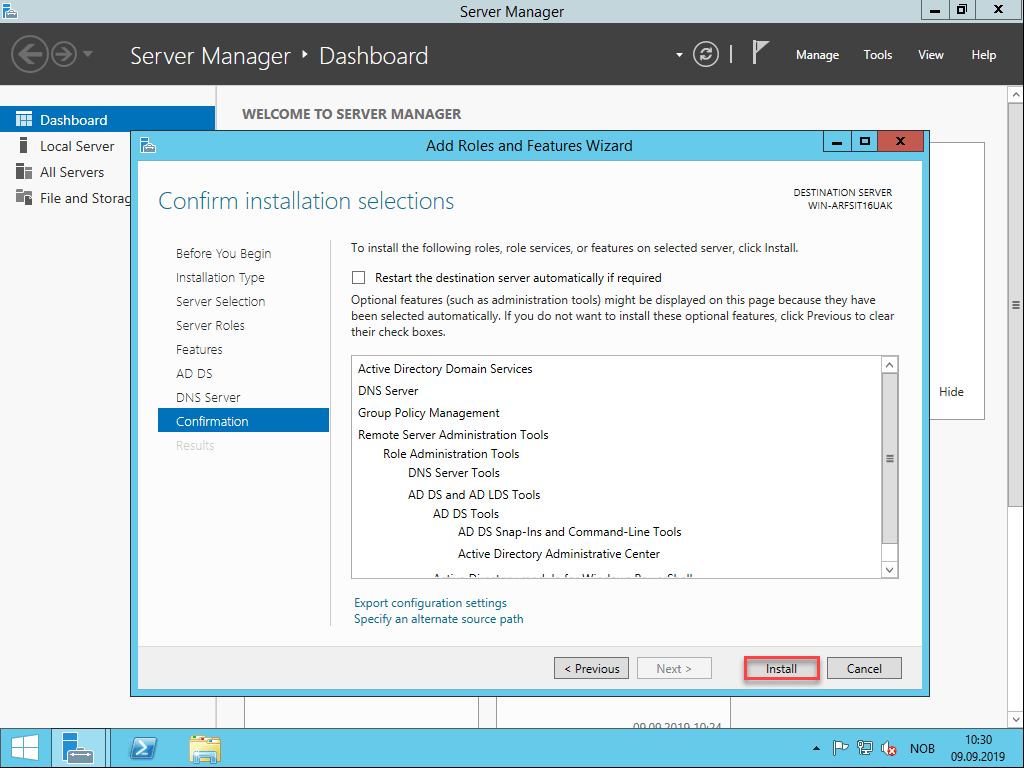1024x768 pixels.
Task: Maximize the Add Roles wizard window
Action: coord(865,141)
